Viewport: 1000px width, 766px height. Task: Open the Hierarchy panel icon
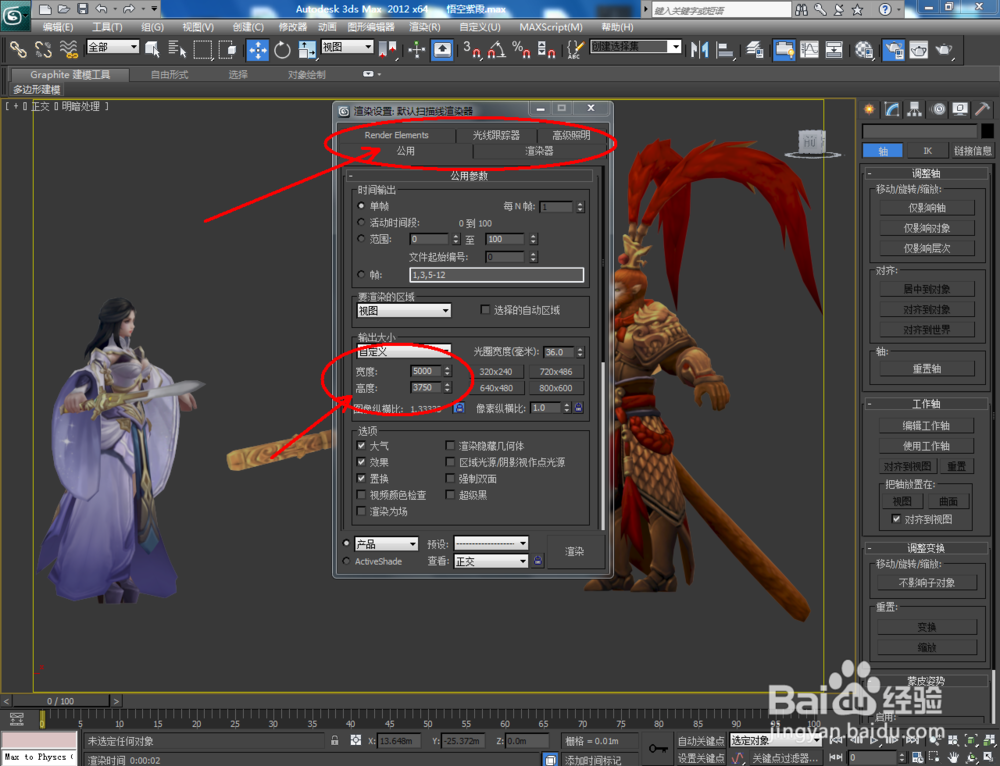tap(915, 109)
